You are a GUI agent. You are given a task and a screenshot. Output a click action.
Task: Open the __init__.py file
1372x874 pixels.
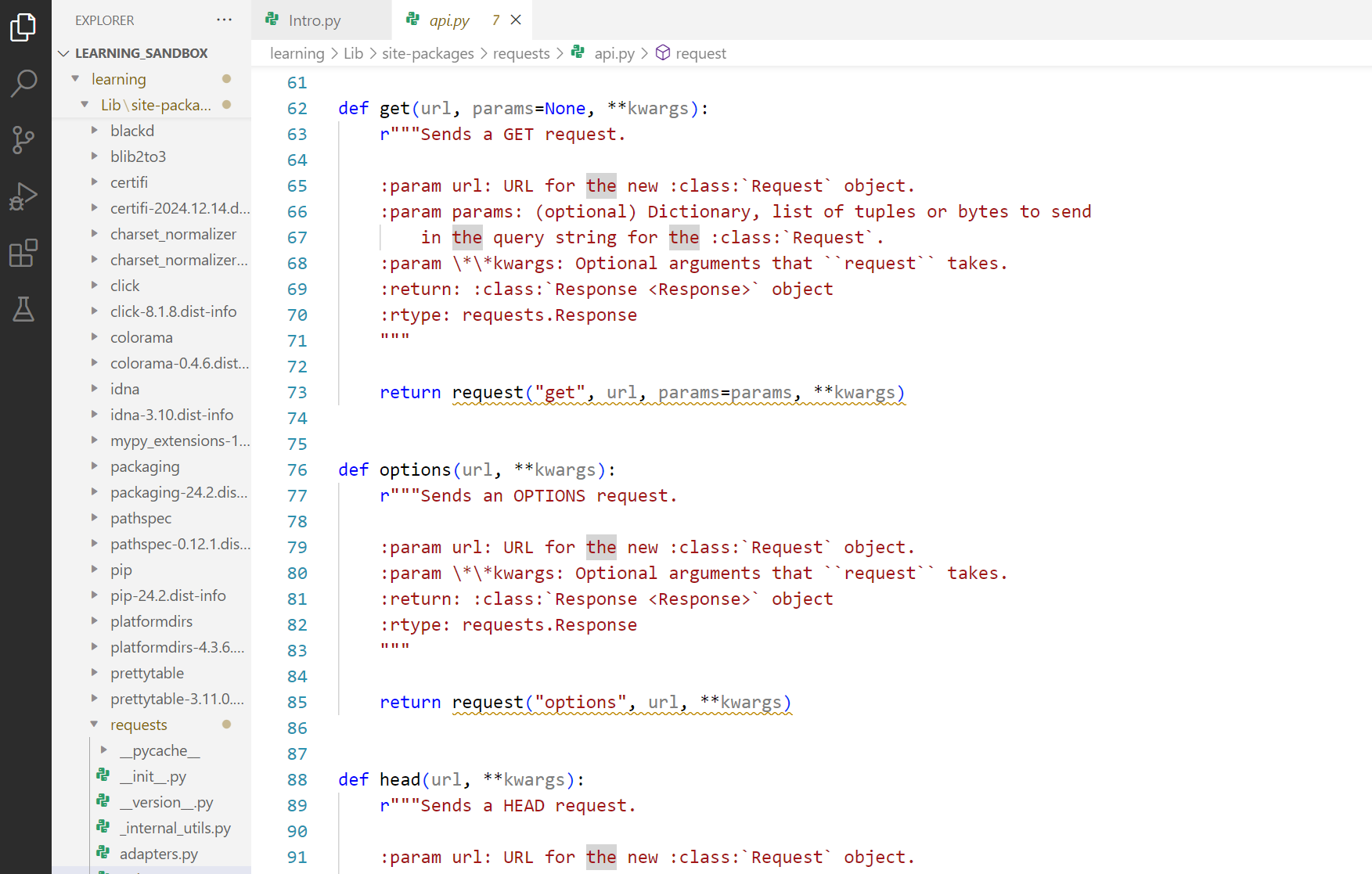click(153, 776)
